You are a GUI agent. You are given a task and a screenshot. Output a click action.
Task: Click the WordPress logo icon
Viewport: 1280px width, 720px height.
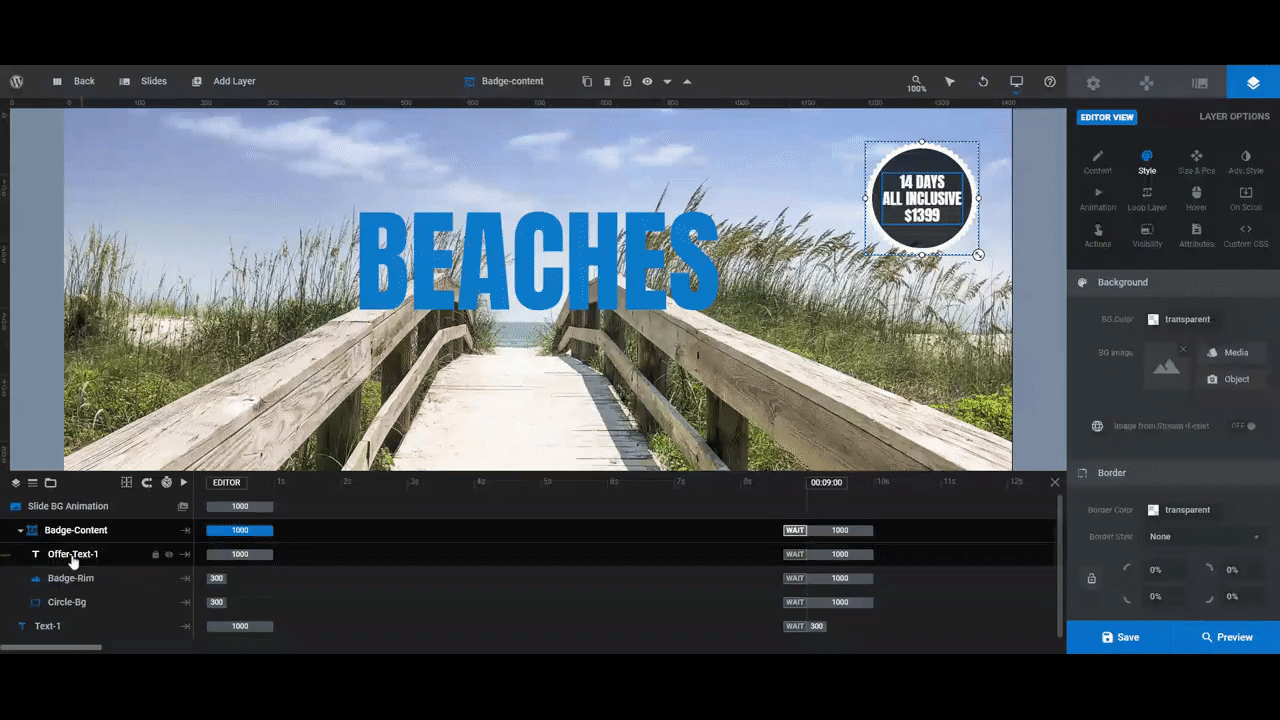(17, 81)
